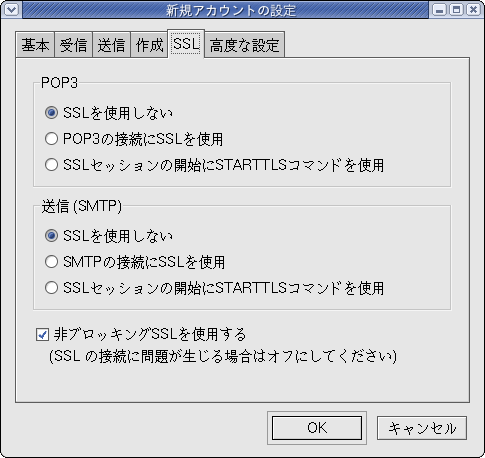Screen dimensions: 485x458
Task: Go to the 送信 tab
Action: coord(111,45)
